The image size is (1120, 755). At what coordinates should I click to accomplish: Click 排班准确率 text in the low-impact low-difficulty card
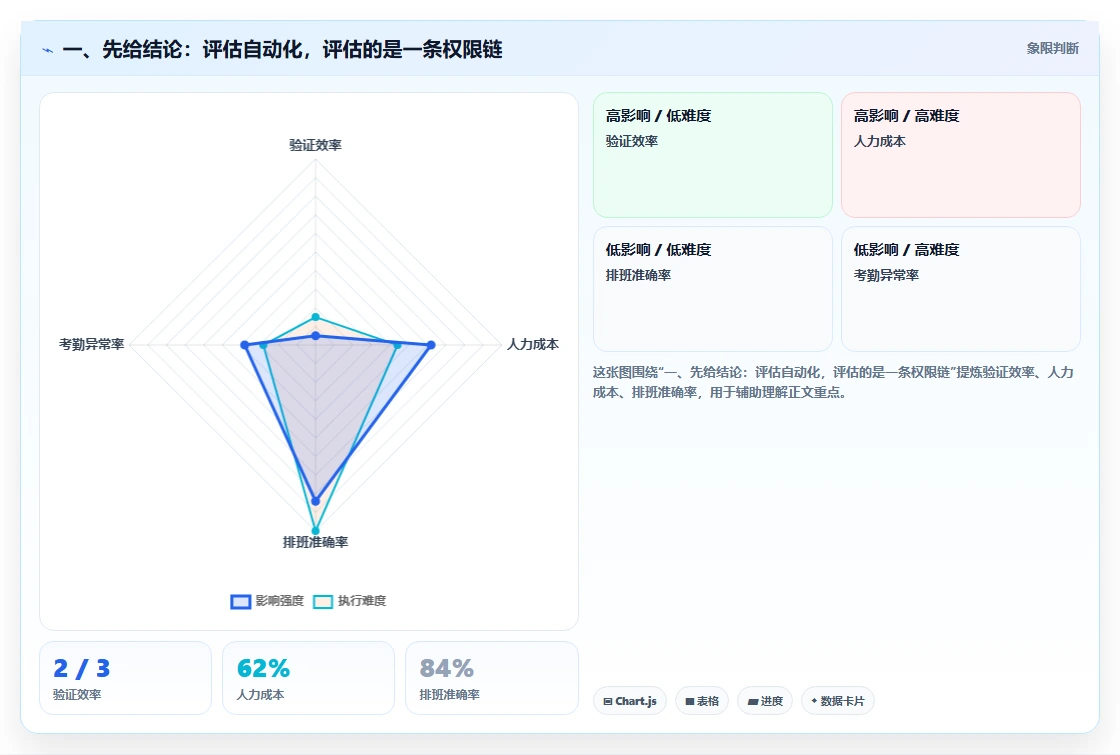(639, 275)
